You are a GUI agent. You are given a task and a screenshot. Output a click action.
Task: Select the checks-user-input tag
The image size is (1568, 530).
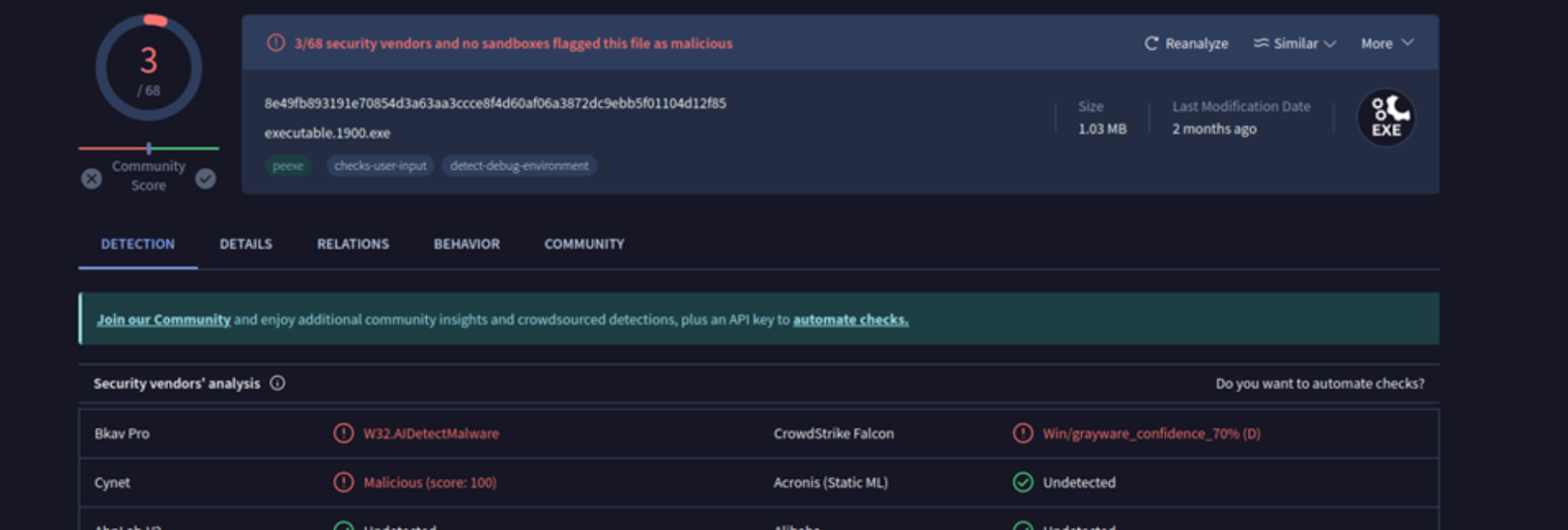(x=380, y=166)
